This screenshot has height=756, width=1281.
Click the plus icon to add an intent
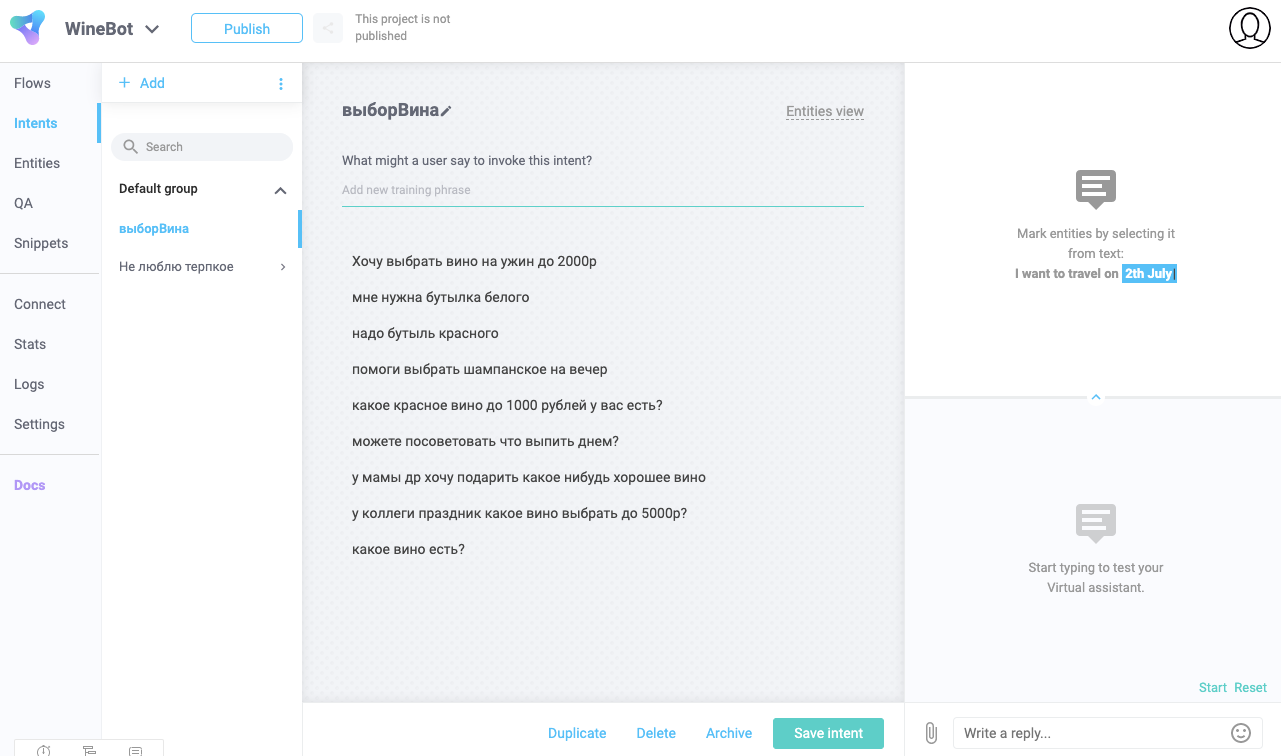coord(125,83)
